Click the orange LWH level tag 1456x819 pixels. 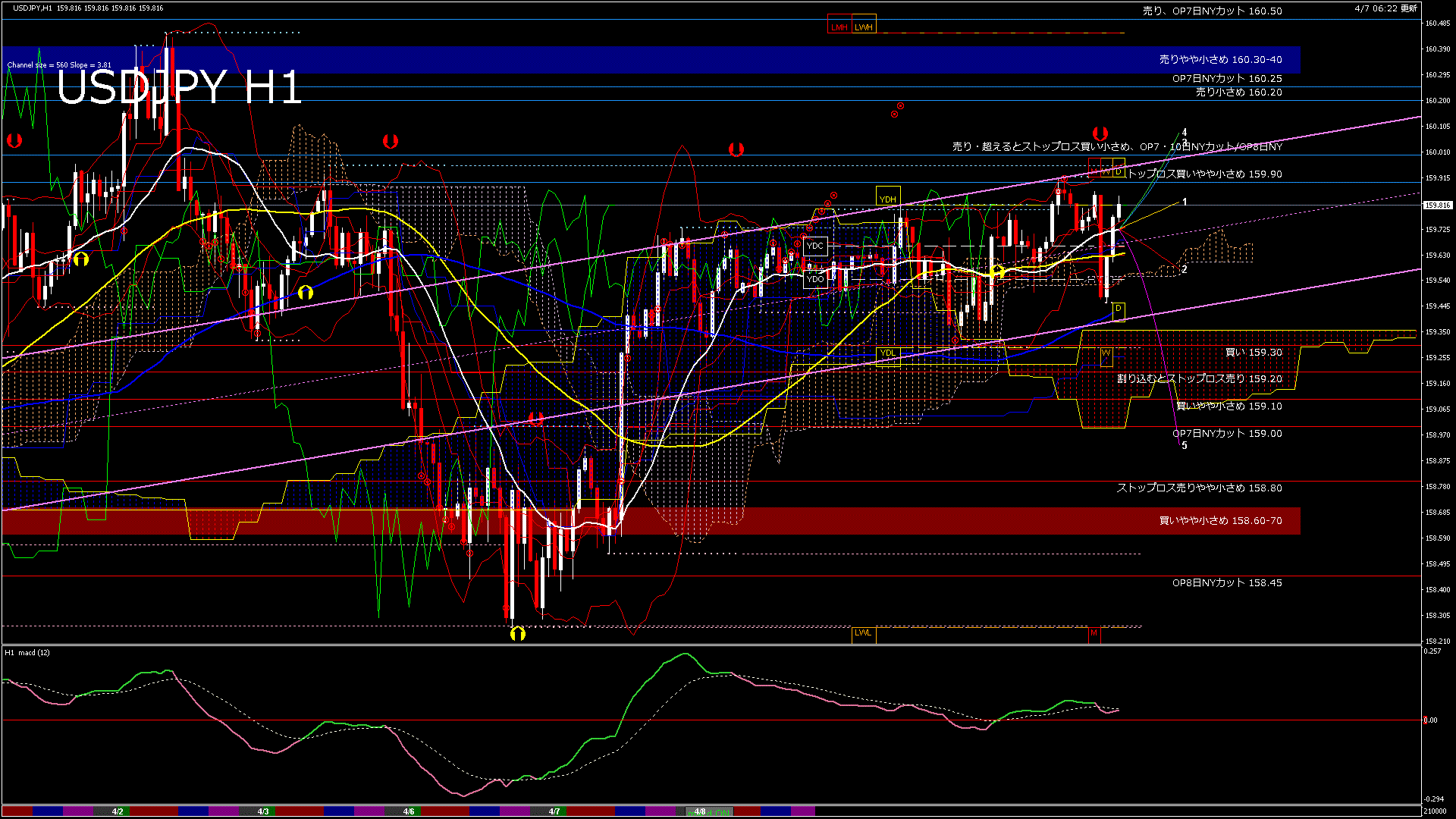(x=864, y=27)
